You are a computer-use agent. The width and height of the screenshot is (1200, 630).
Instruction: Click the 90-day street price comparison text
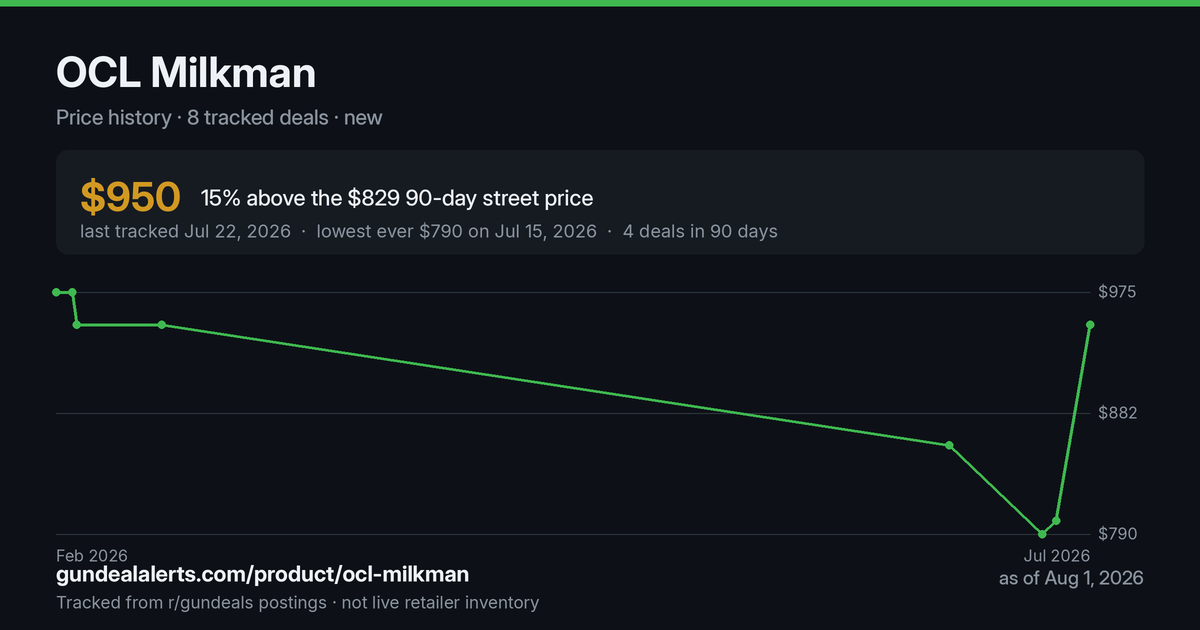click(x=397, y=198)
